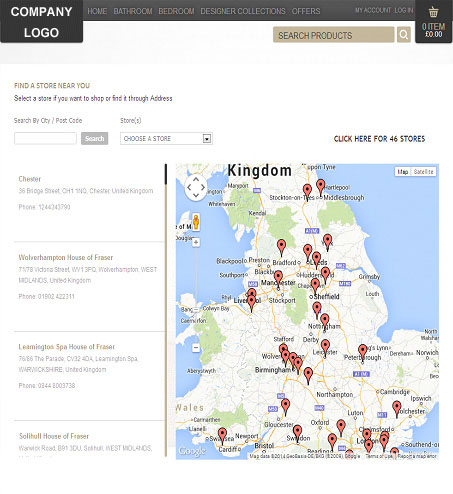Viewport: 453px width, 494px height.
Task: Select Leamington Spa House of Fraser
Action: point(66,347)
